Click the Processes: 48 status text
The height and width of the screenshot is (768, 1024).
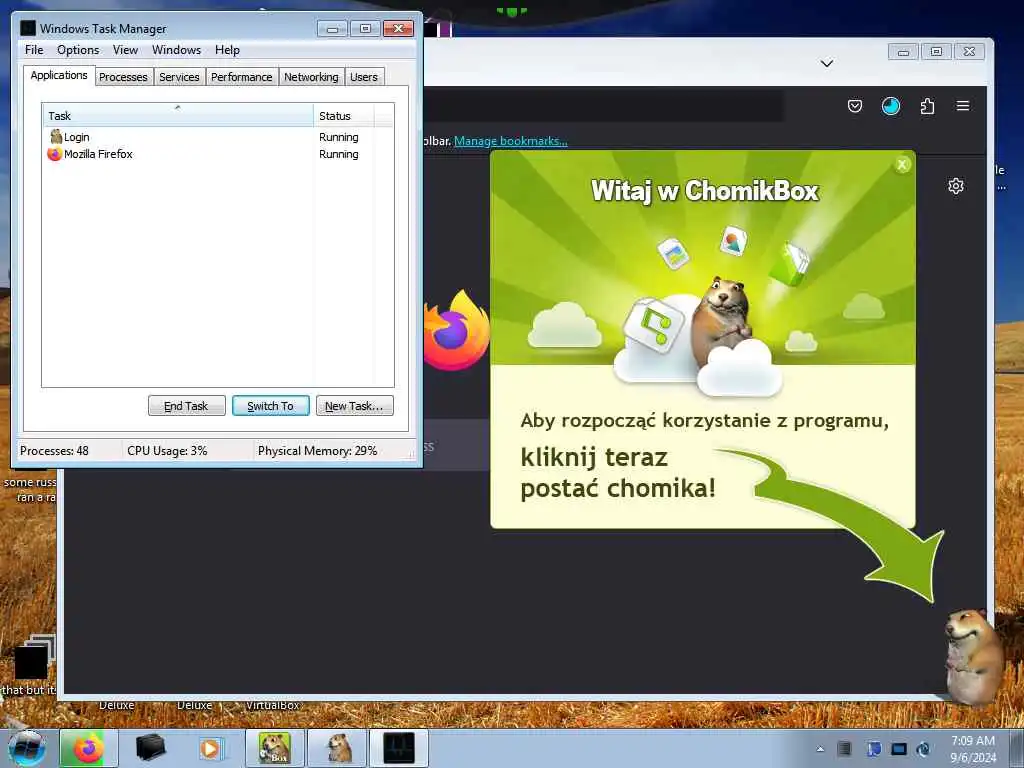[x=54, y=451]
